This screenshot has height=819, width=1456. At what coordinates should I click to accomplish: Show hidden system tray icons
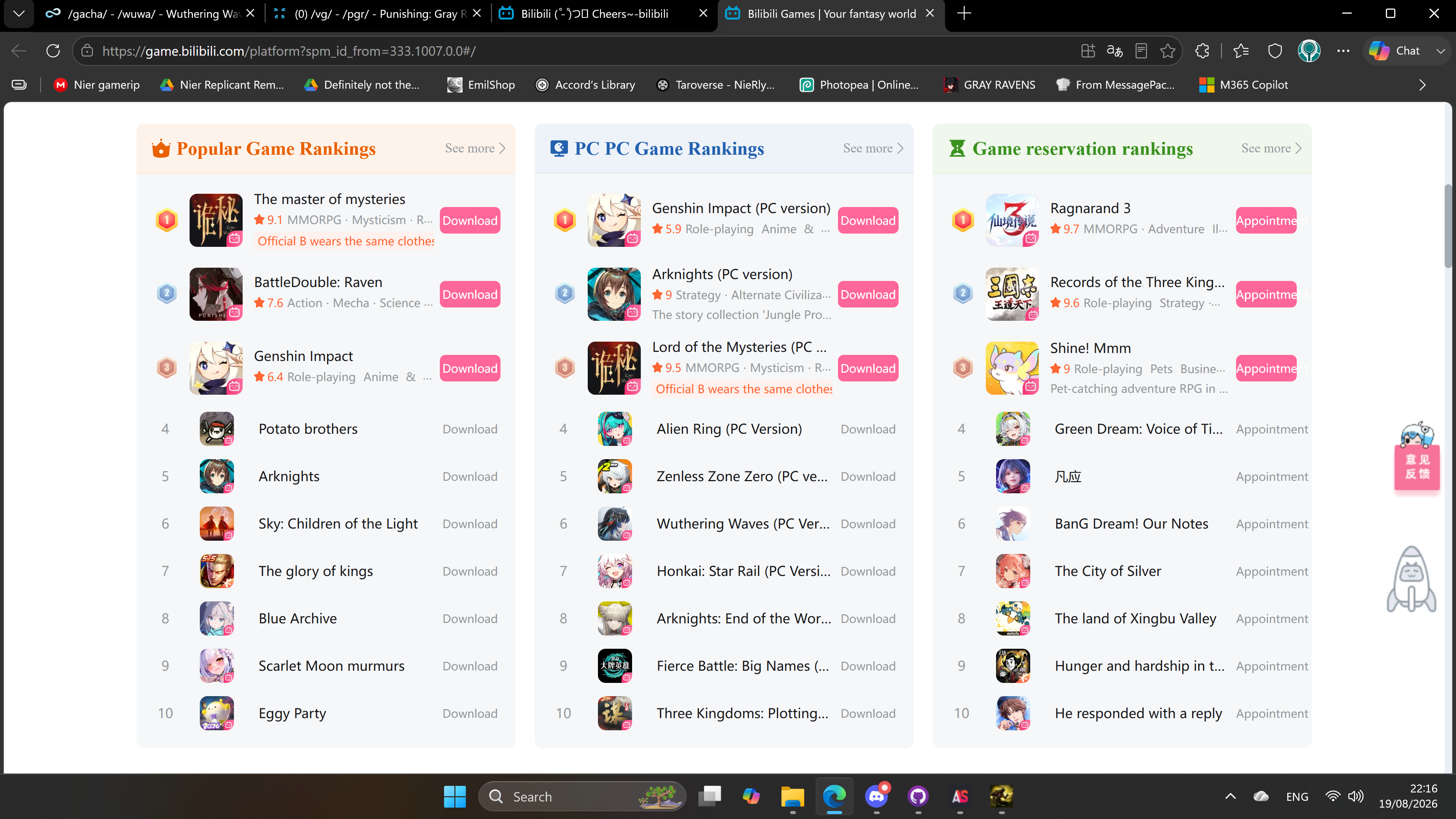(1230, 796)
